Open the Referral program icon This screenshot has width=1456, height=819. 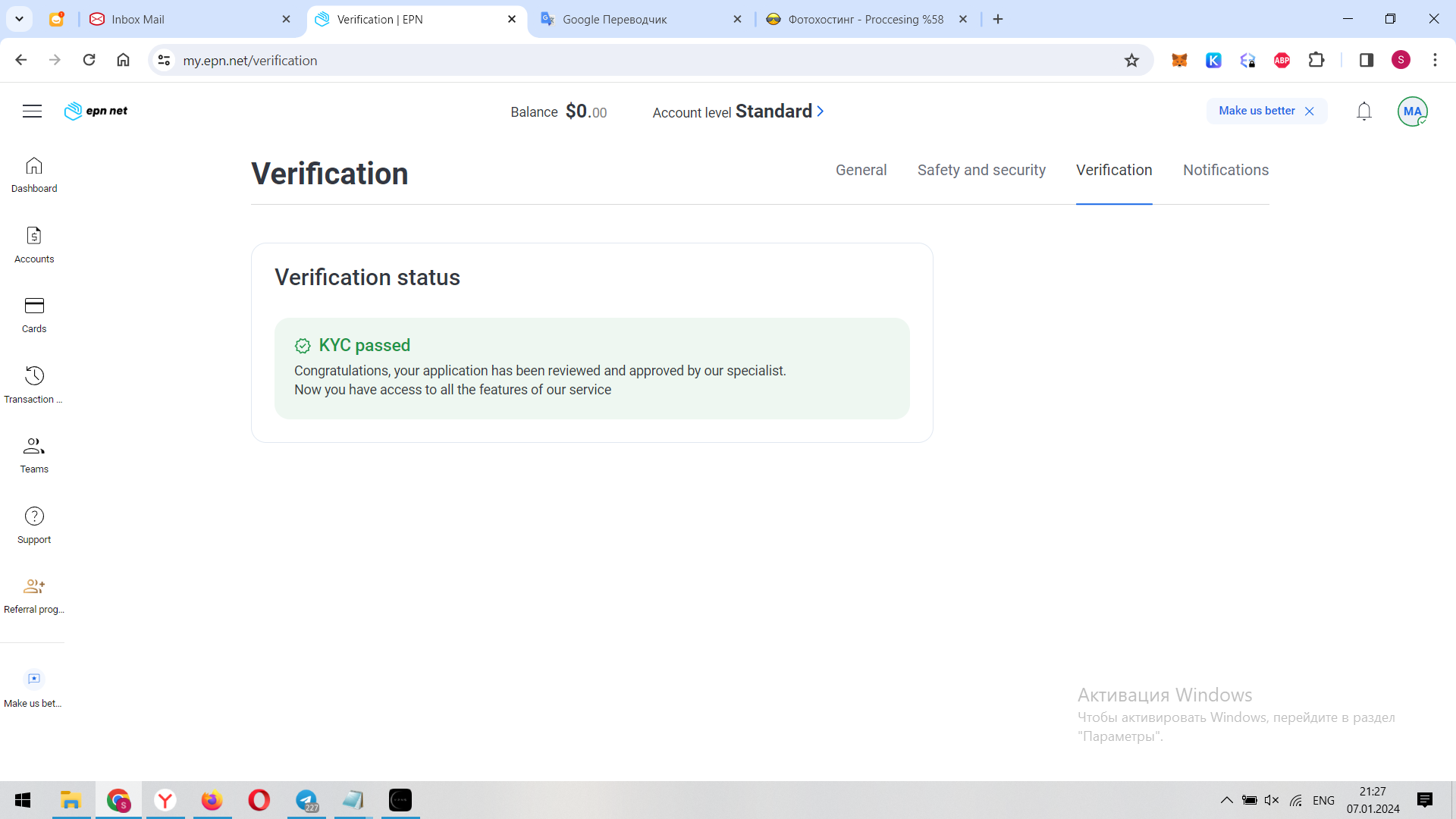(x=34, y=595)
